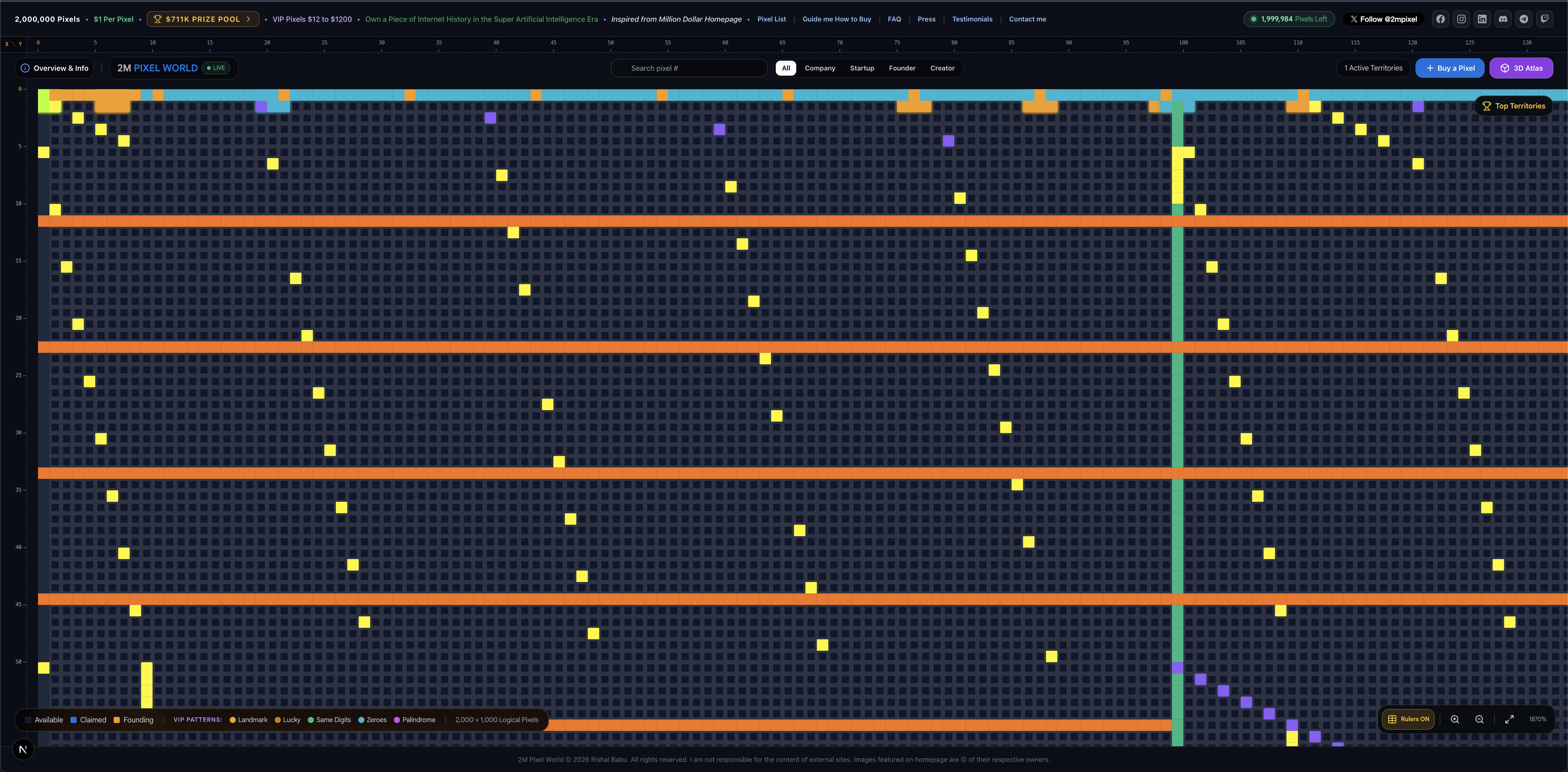Open the Twitch social link
This screenshot has height=772, width=1568.
(1544, 19)
